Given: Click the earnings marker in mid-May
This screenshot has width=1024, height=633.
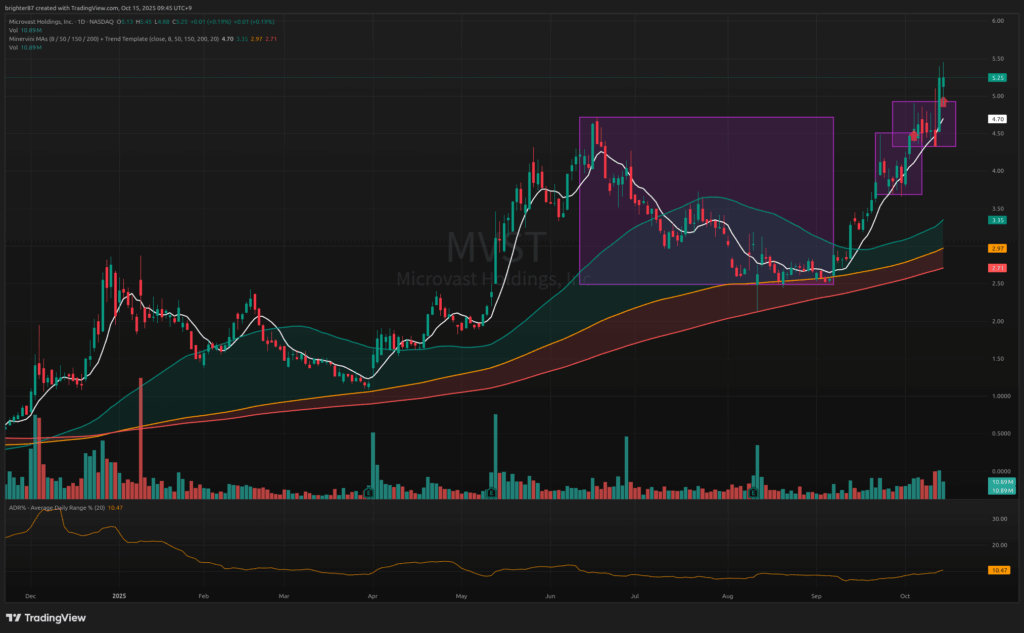Looking at the screenshot, I should (x=492, y=493).
